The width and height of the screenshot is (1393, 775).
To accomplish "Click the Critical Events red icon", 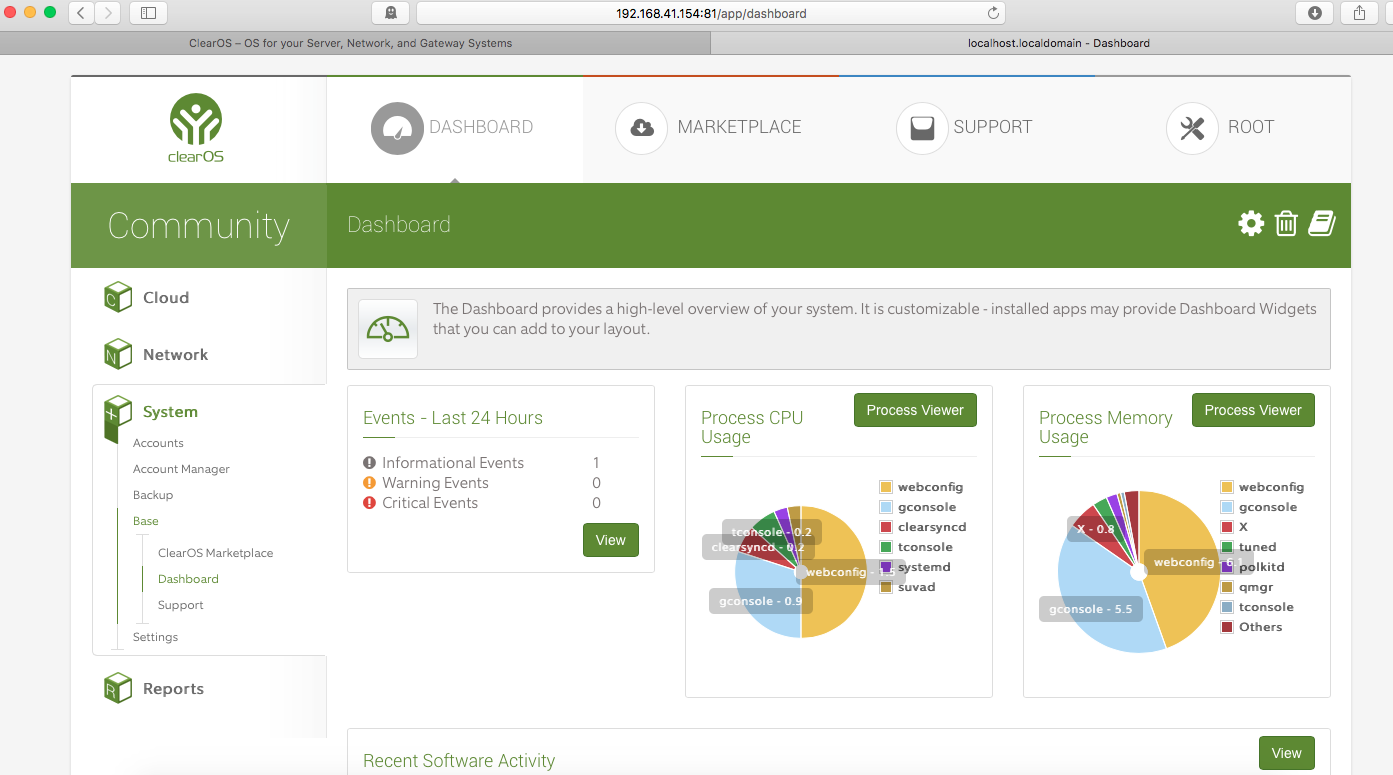I will point(369,503).
